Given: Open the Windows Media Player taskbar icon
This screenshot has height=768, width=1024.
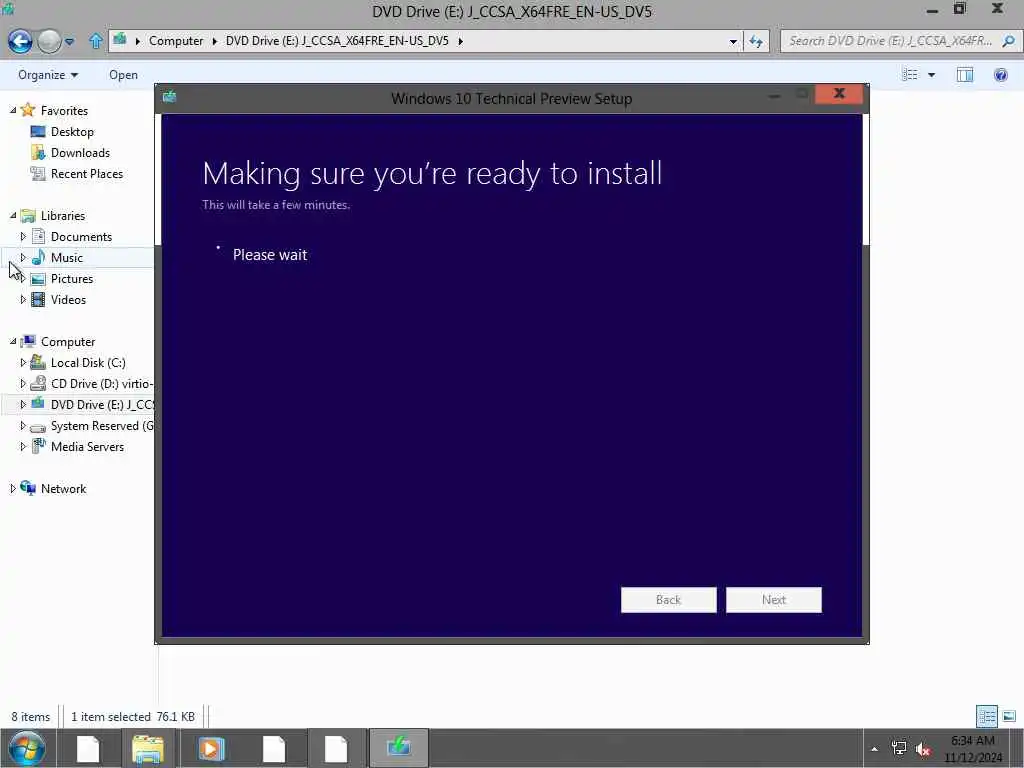Looking at the screenshot, I should tap(211, 748).
